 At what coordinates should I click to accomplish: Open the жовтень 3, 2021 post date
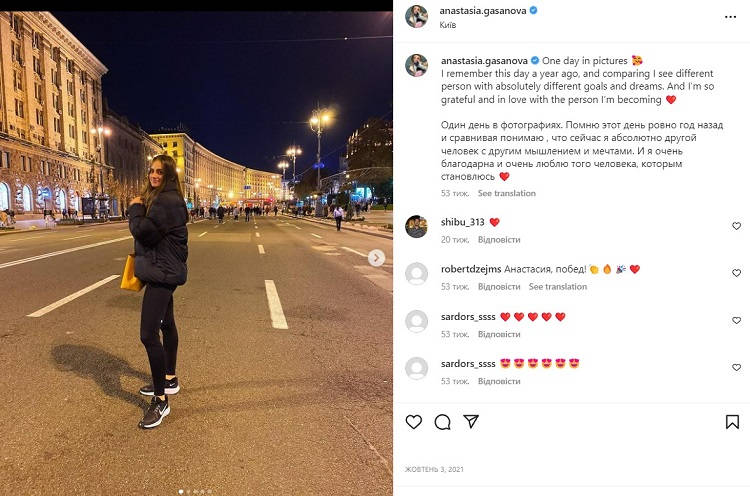point(434,469)
